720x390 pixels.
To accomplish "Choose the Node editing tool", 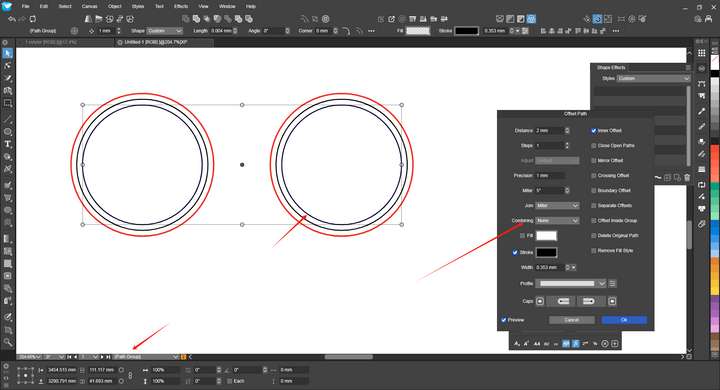I will 7,66.
